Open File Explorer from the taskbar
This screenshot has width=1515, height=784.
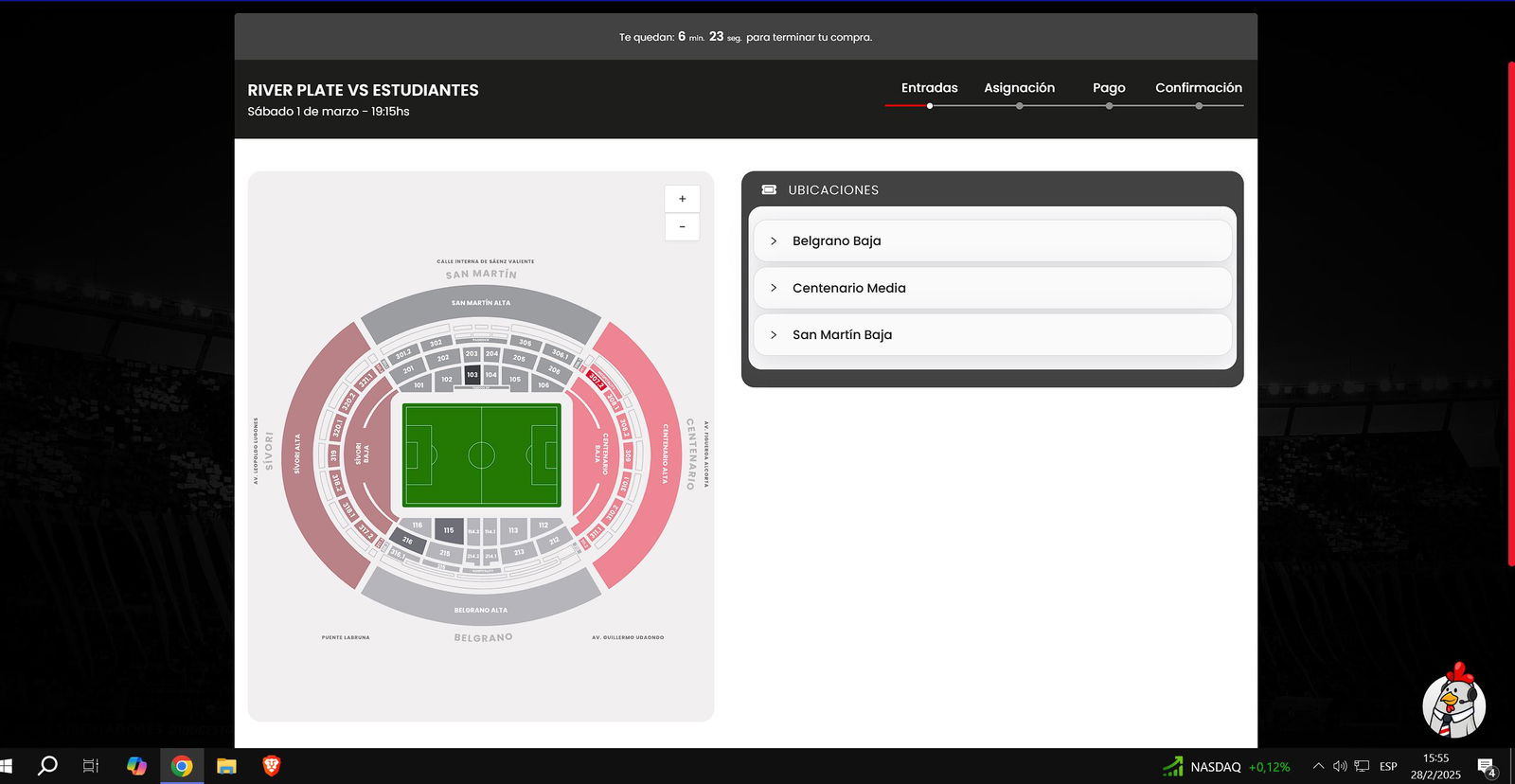[x=226, y=766]
